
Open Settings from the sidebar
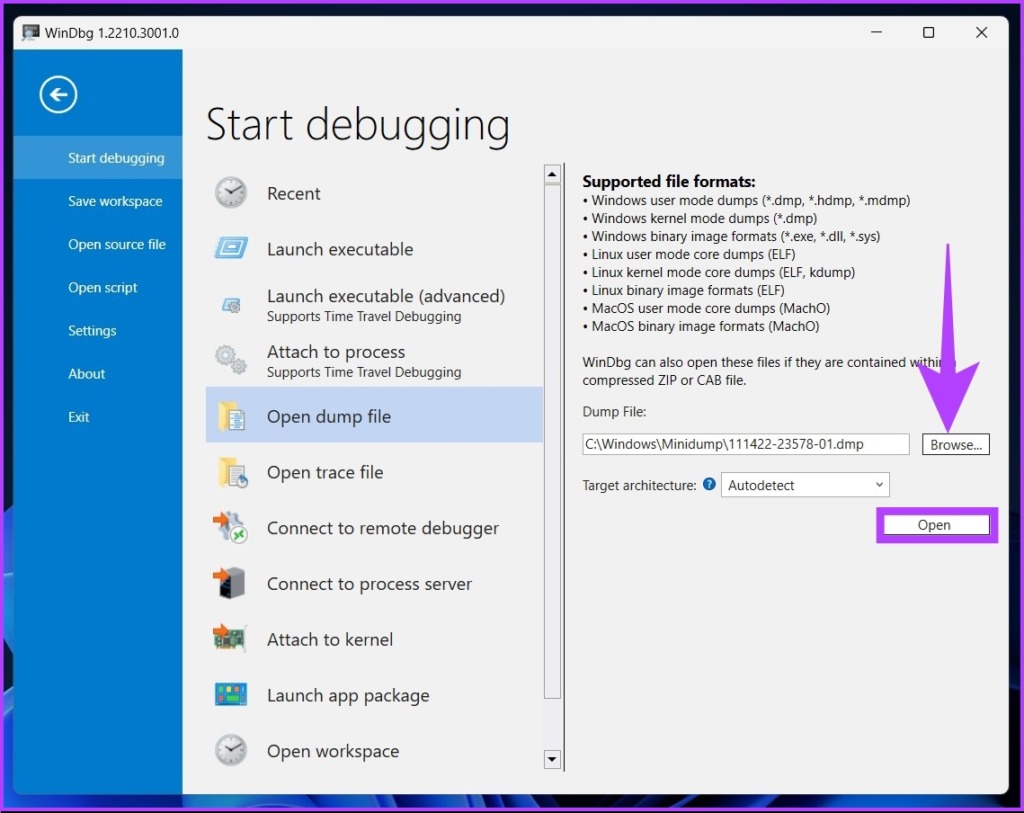click(98, 330)
